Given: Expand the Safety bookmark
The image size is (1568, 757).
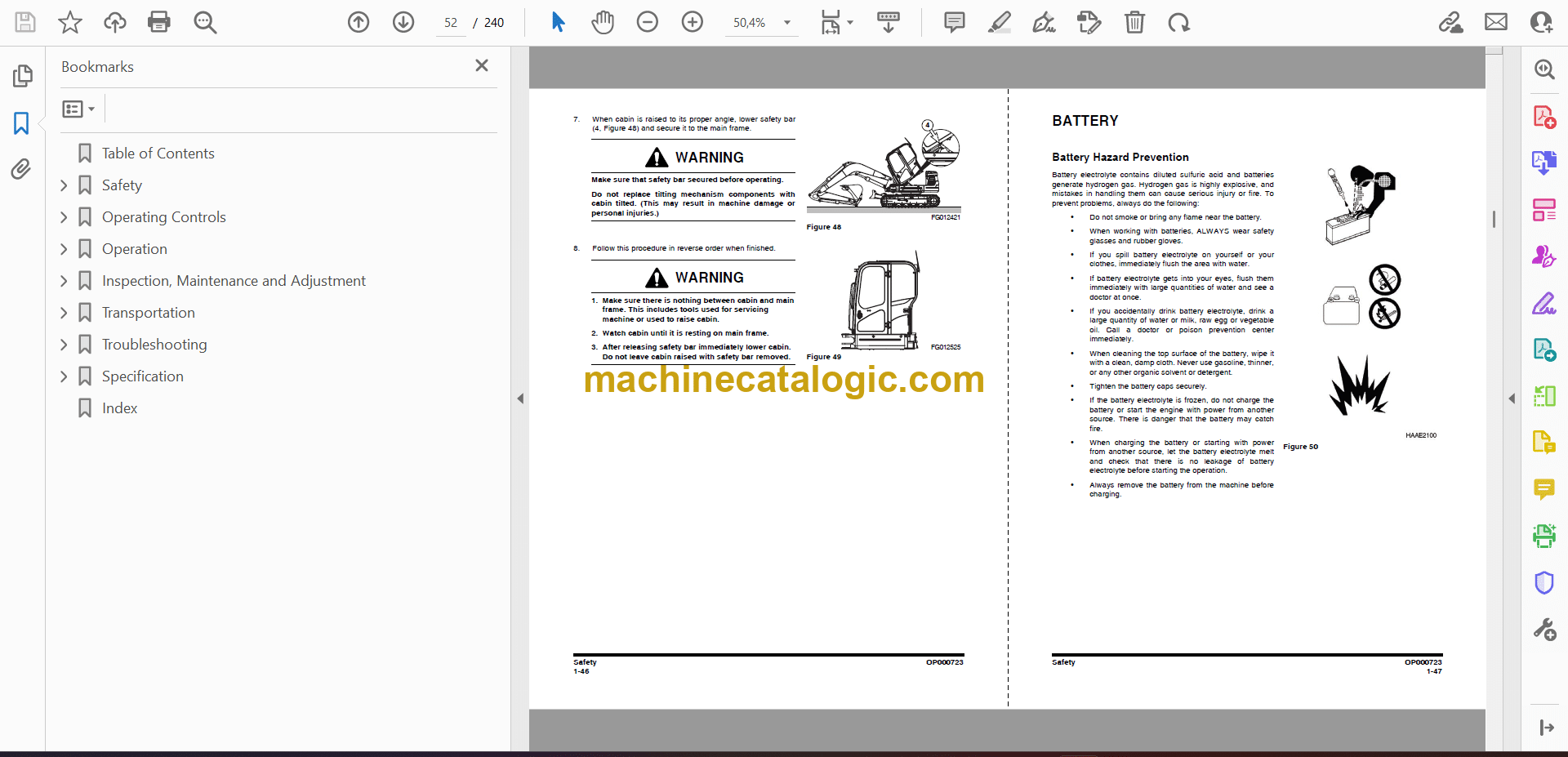Looking at the screenshot, I should pos(65,185).
